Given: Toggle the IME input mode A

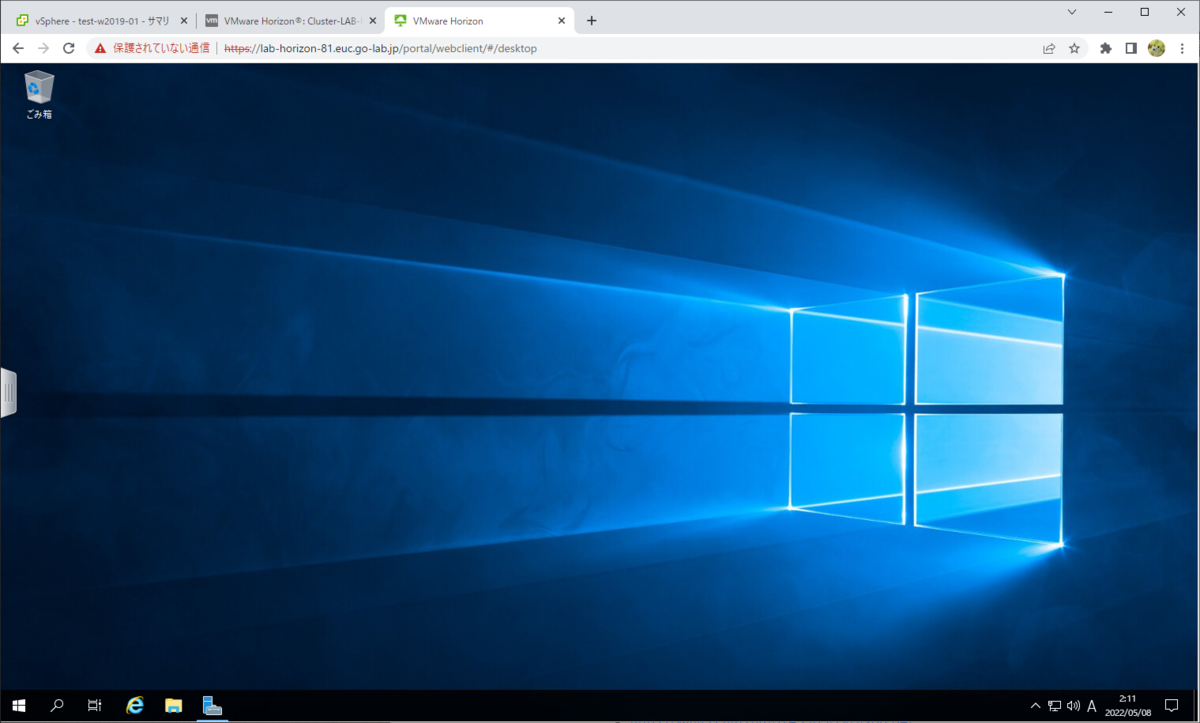Looking at the screenshot, I should tap(1092, 706).
